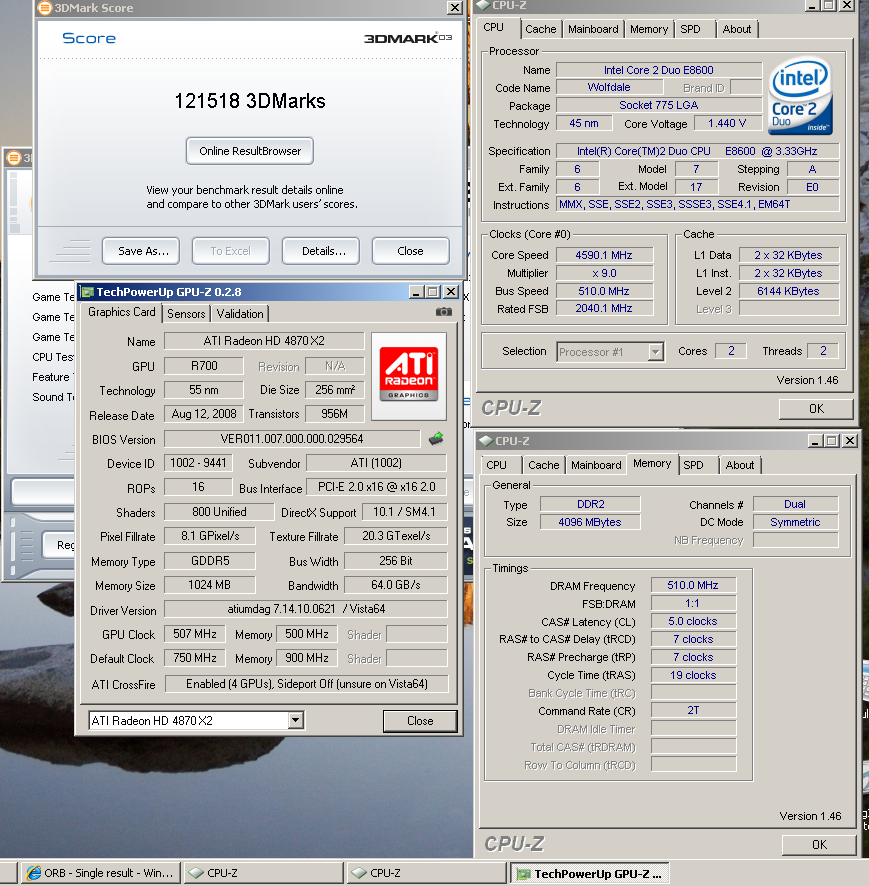
Task: Click the To Excel button in 3DMark Score
Action: point(231,251)
